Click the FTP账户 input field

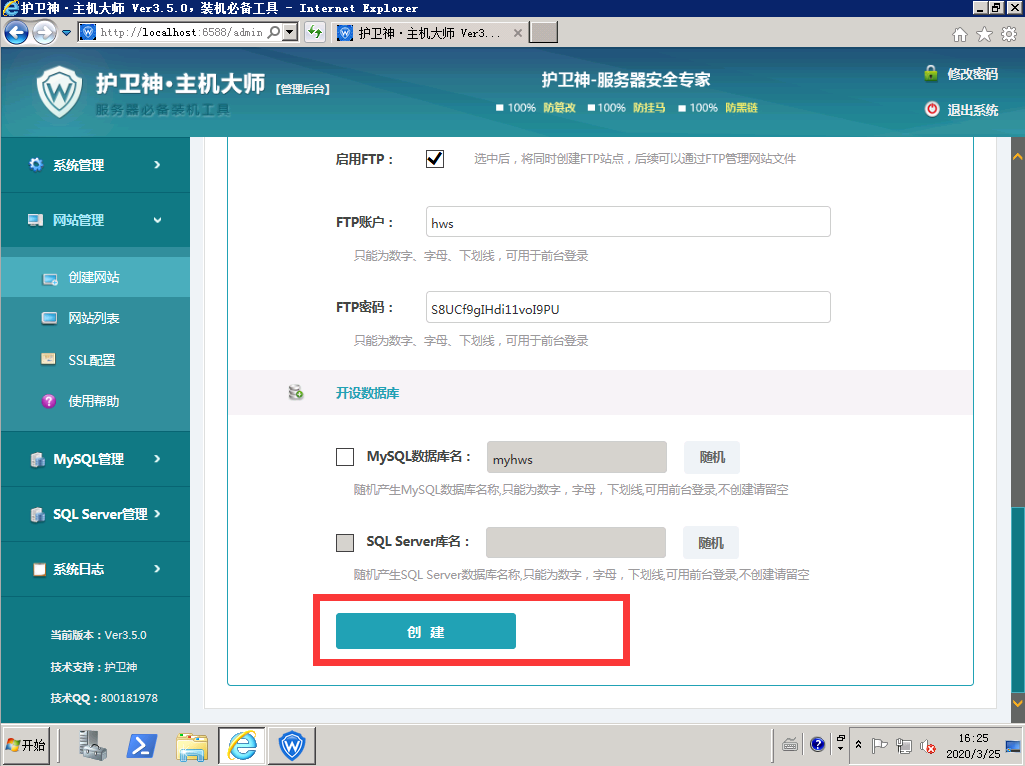[628, 222]
